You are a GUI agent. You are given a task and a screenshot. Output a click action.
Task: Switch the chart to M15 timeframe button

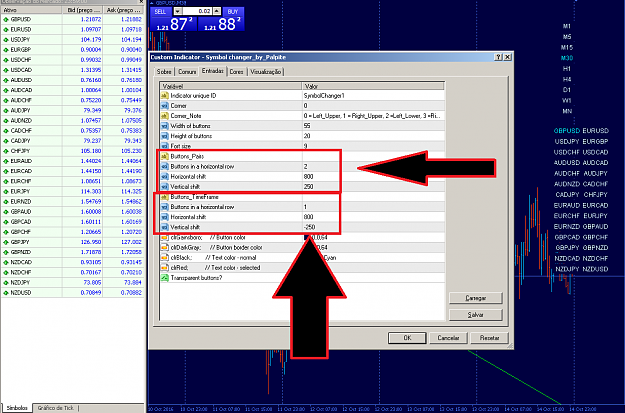click(x=567, y=47)
